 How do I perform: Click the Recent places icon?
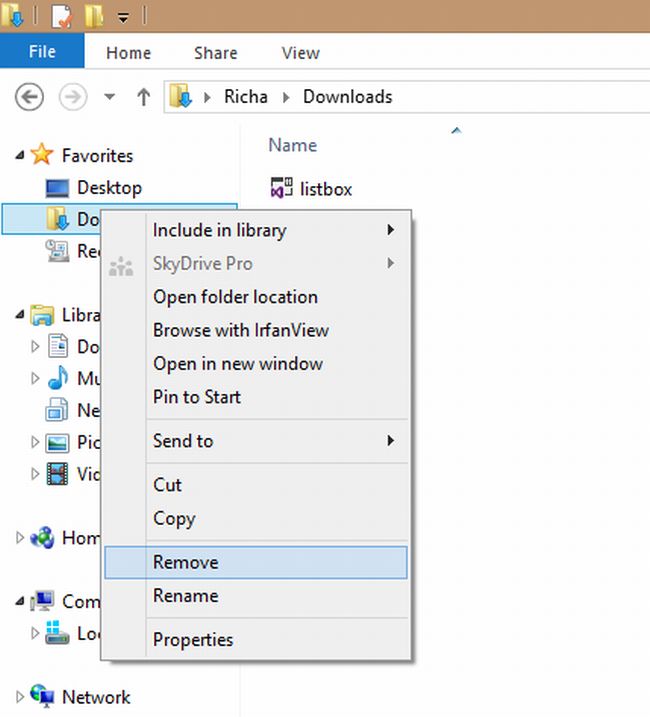(58, 251)
